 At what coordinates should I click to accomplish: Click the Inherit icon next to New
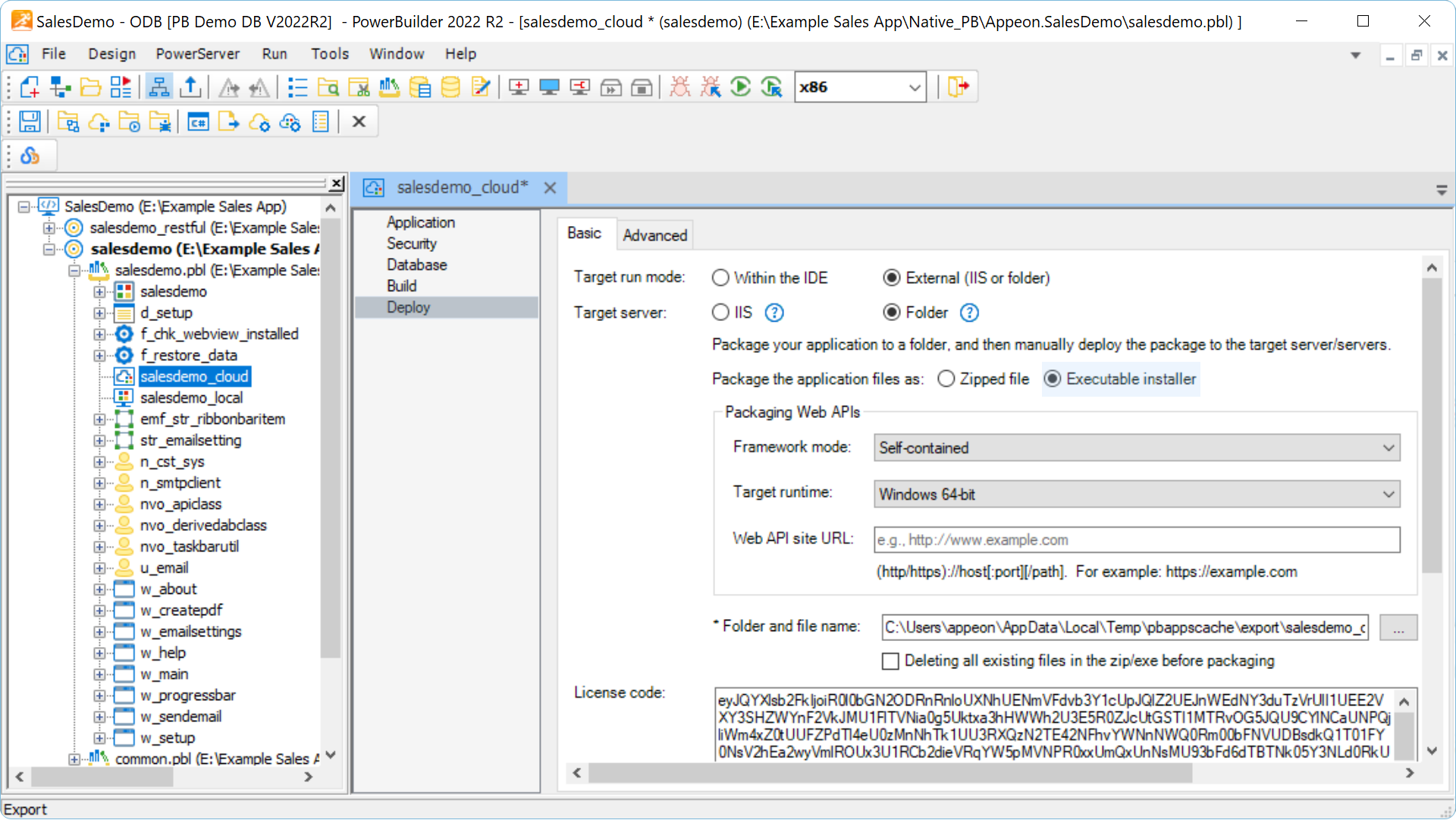coord(61,87)
